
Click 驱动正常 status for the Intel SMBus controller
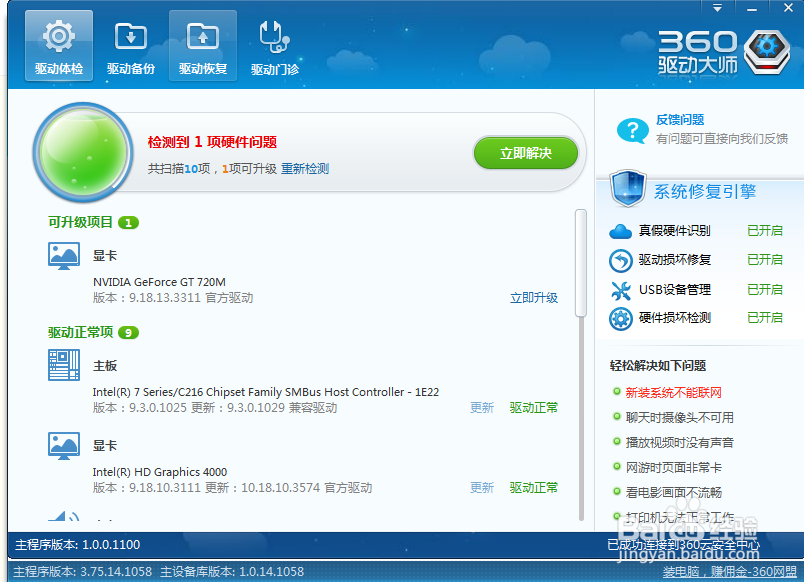[x=534, y=408]
